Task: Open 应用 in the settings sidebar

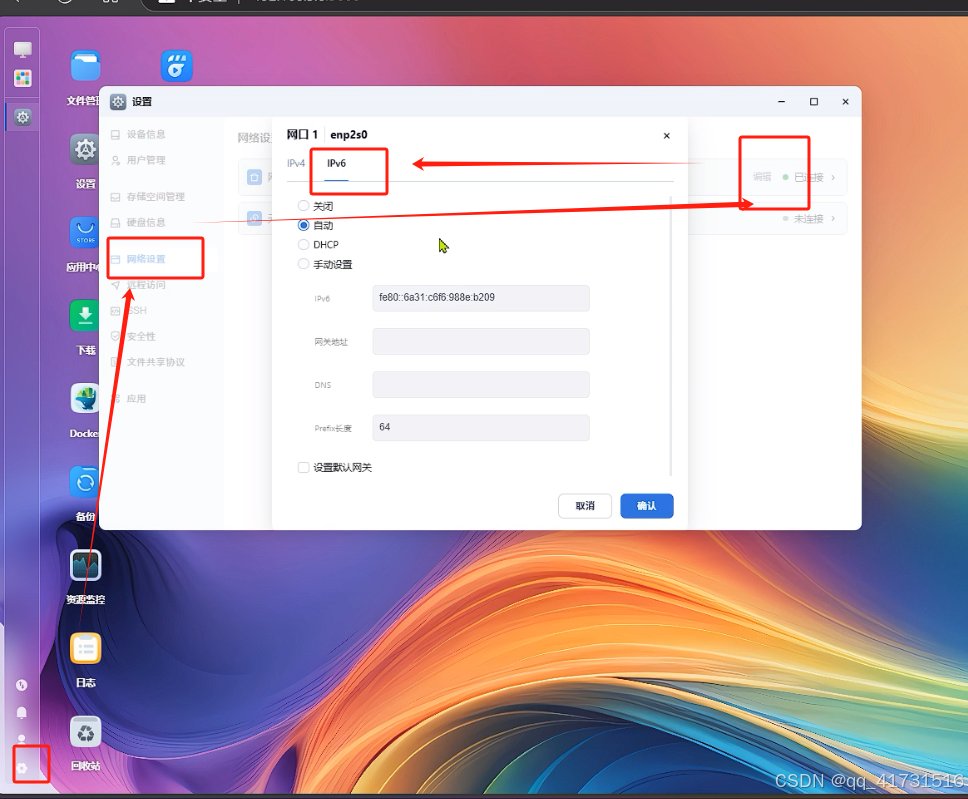Action: coord(136,399)
